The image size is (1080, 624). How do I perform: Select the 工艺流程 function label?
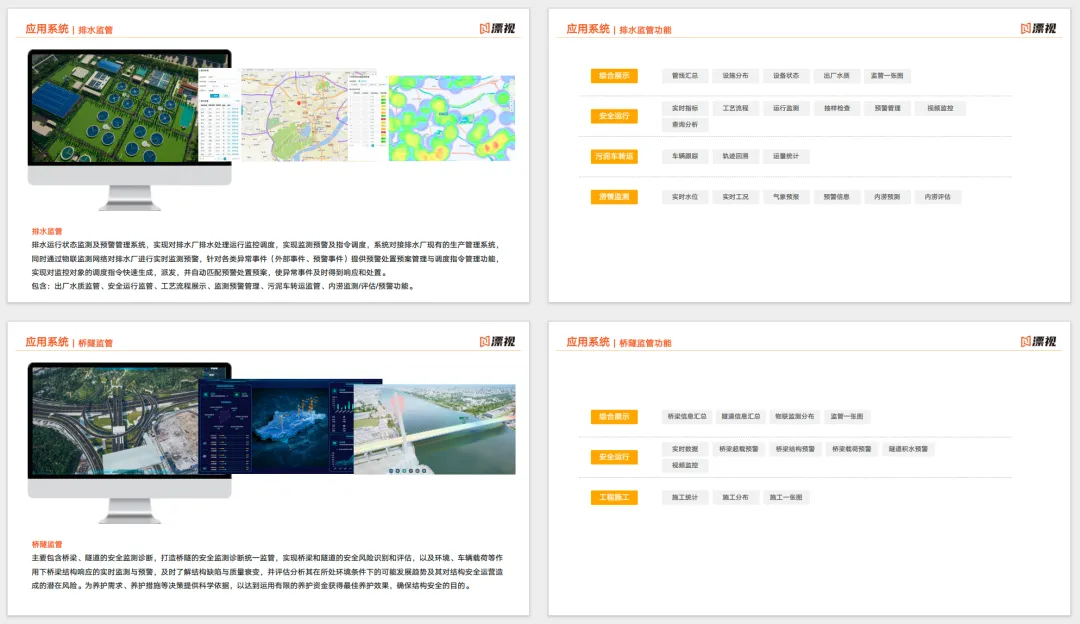pyautogui.click(x=735, y=108)
